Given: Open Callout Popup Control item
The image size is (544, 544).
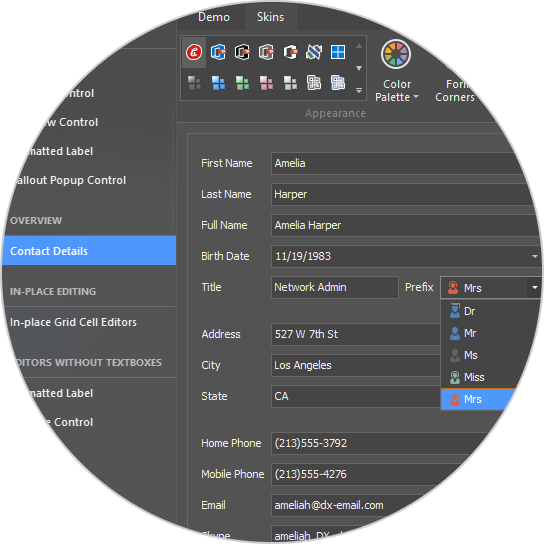Looking at the screenshot, I should (71, 180).
